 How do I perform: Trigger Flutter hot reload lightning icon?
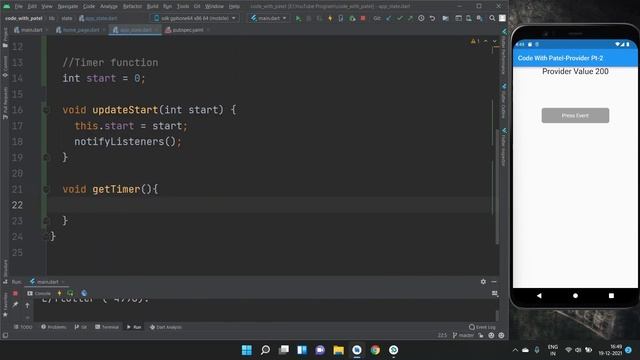click(330, 18)
